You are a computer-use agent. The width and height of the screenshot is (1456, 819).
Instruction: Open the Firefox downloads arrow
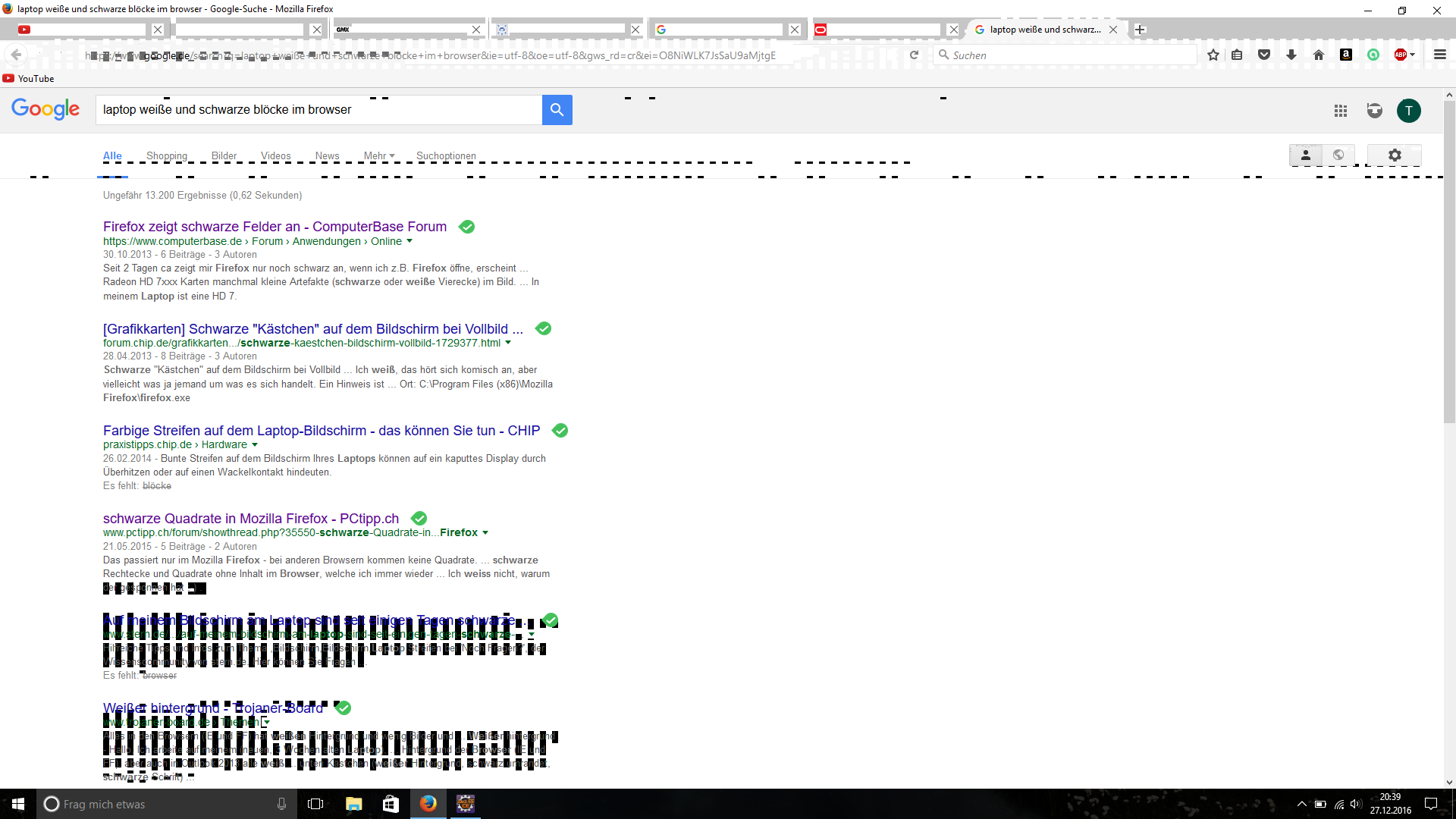pos(1291,55)
